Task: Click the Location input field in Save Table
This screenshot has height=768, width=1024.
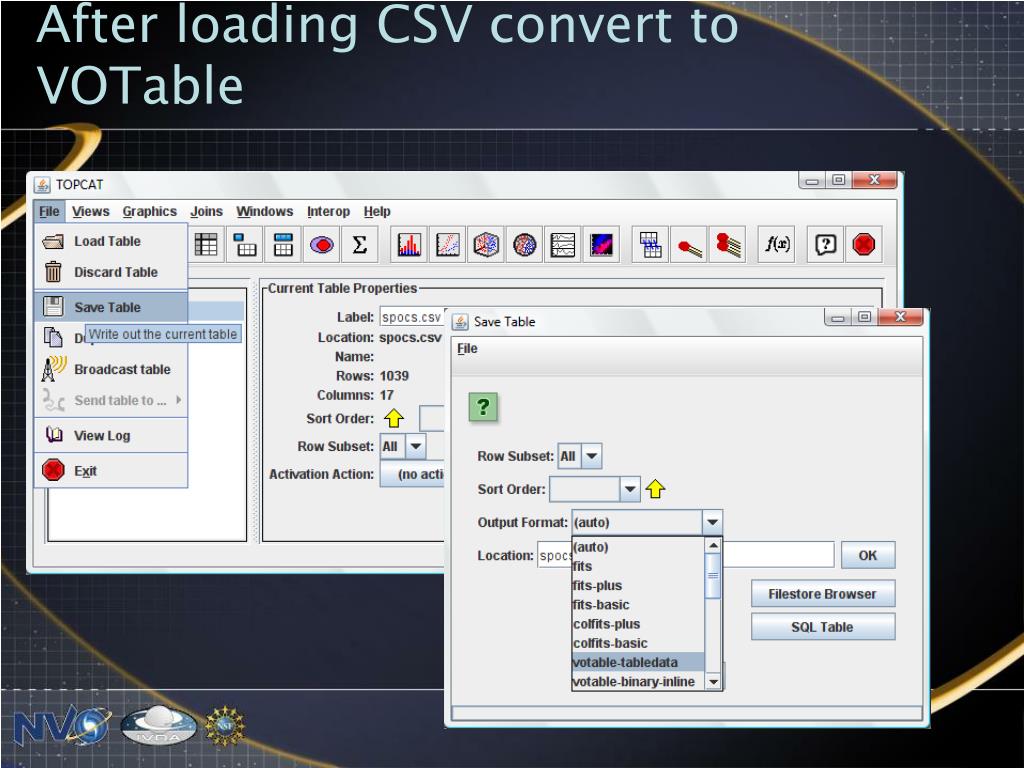Action: point(686,555)
